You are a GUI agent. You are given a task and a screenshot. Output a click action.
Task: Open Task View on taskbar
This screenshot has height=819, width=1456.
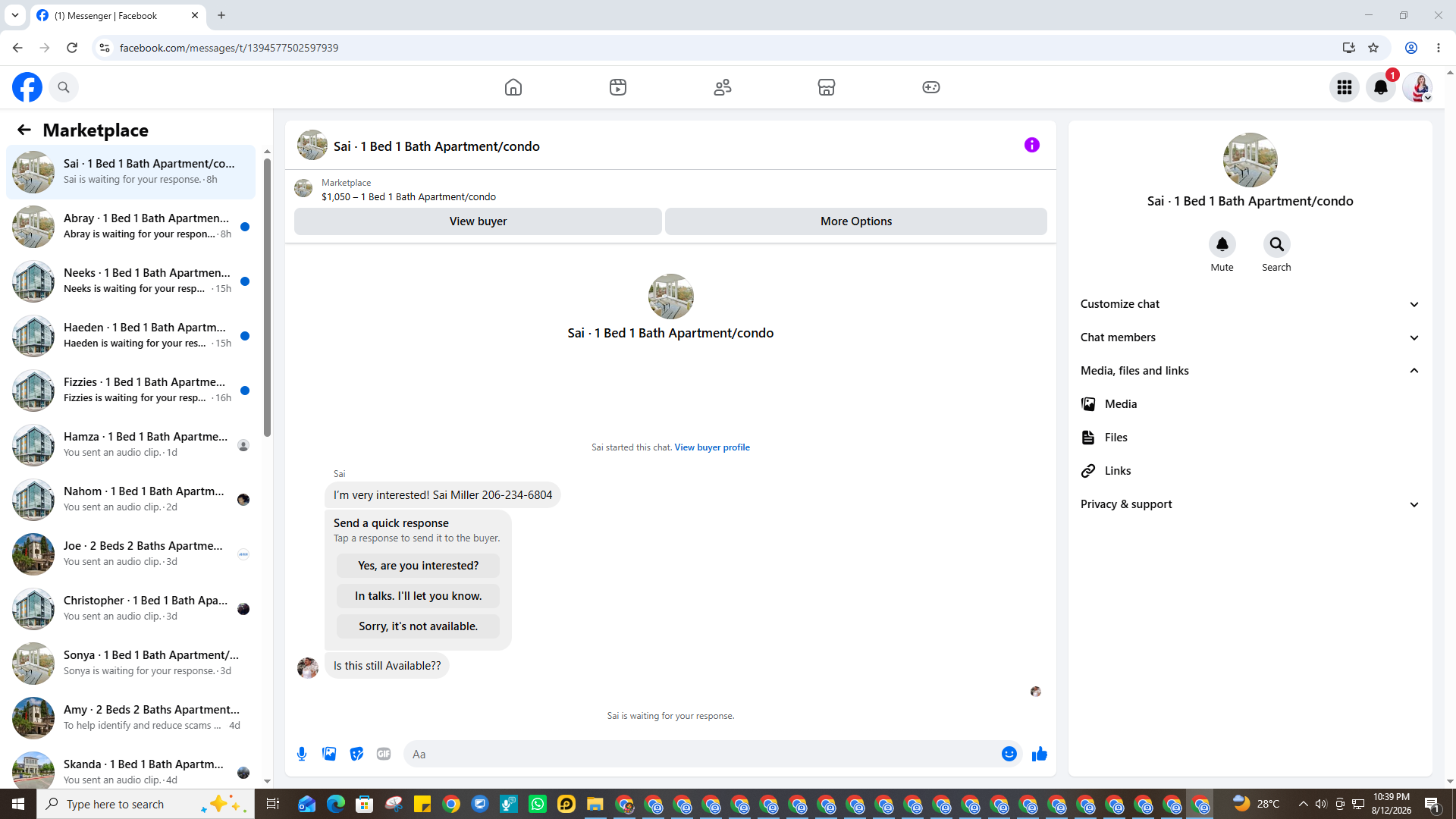point(272,804)
